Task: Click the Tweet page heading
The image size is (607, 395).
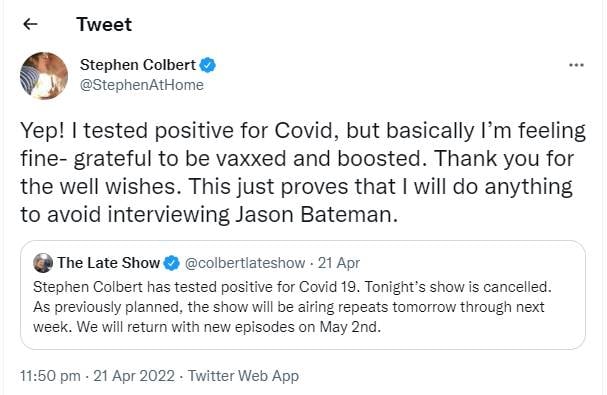Action: pyautogui.click(x=104, y=24)
